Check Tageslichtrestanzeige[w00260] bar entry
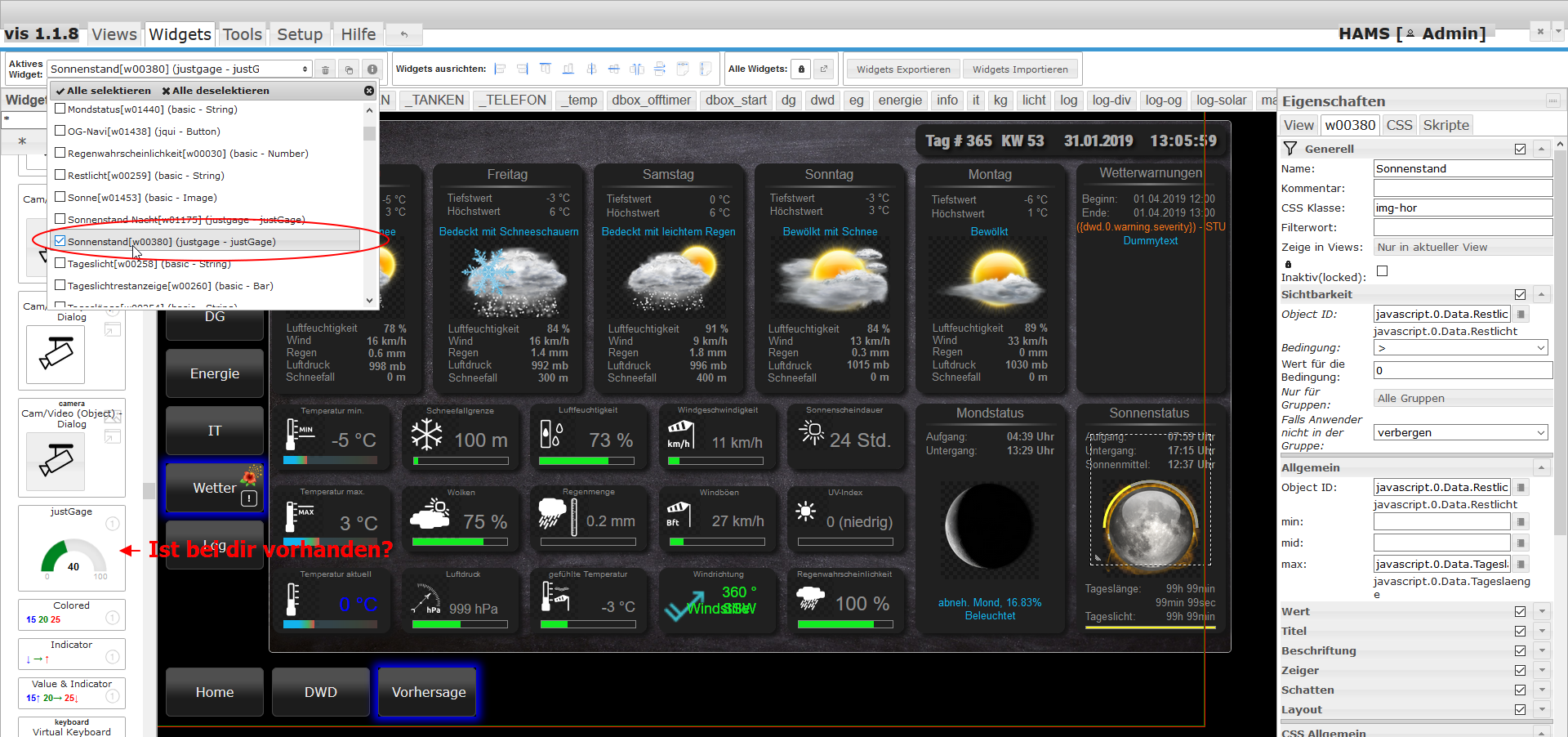This screenshot has height=737, width=1568. pos(60,285)
